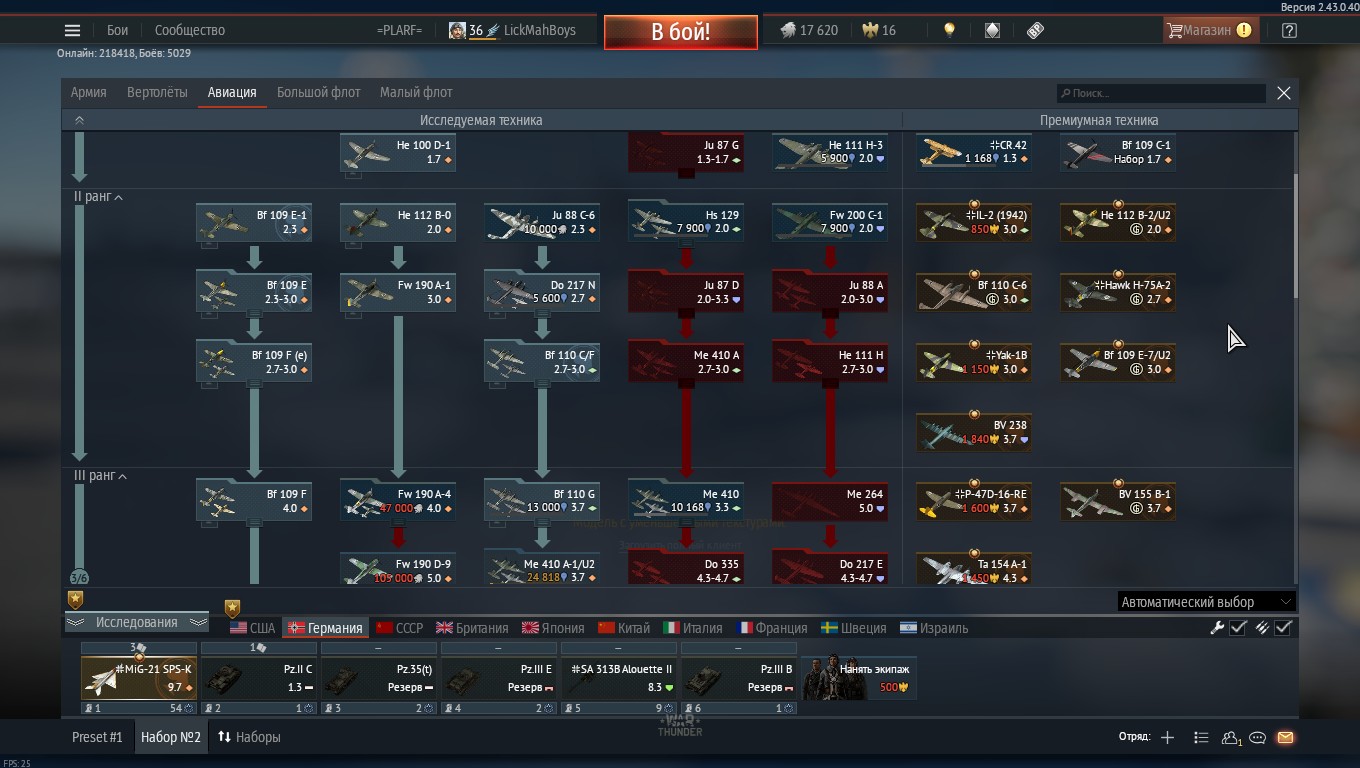This screenshot has width=1360, height=768.
Task: Open the hamburger main menu
Action: 72,30
